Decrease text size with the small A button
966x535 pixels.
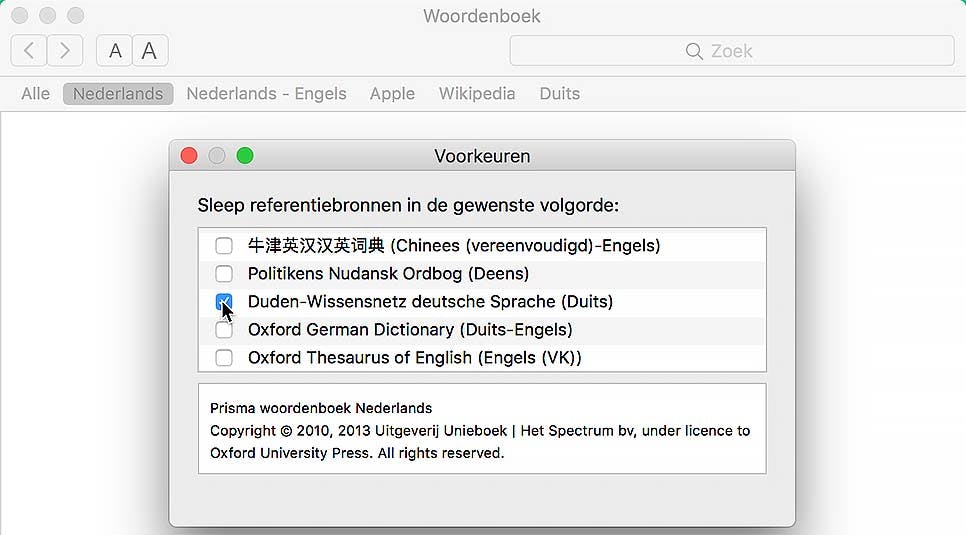tap(115, 50)
